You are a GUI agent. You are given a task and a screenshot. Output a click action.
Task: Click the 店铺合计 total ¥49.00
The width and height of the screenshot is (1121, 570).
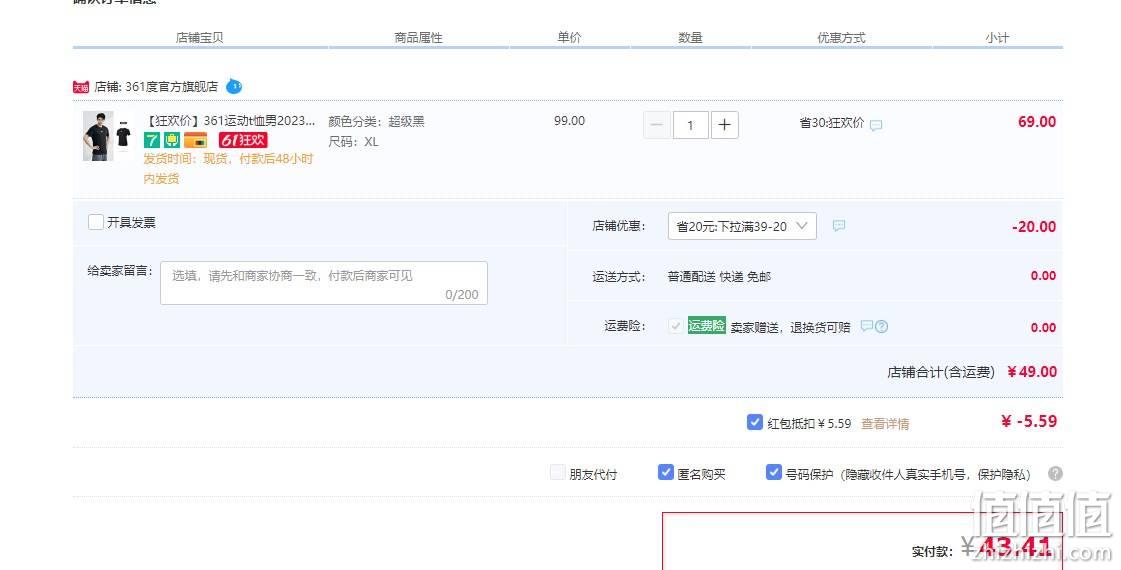click(x=1032, y=372)
